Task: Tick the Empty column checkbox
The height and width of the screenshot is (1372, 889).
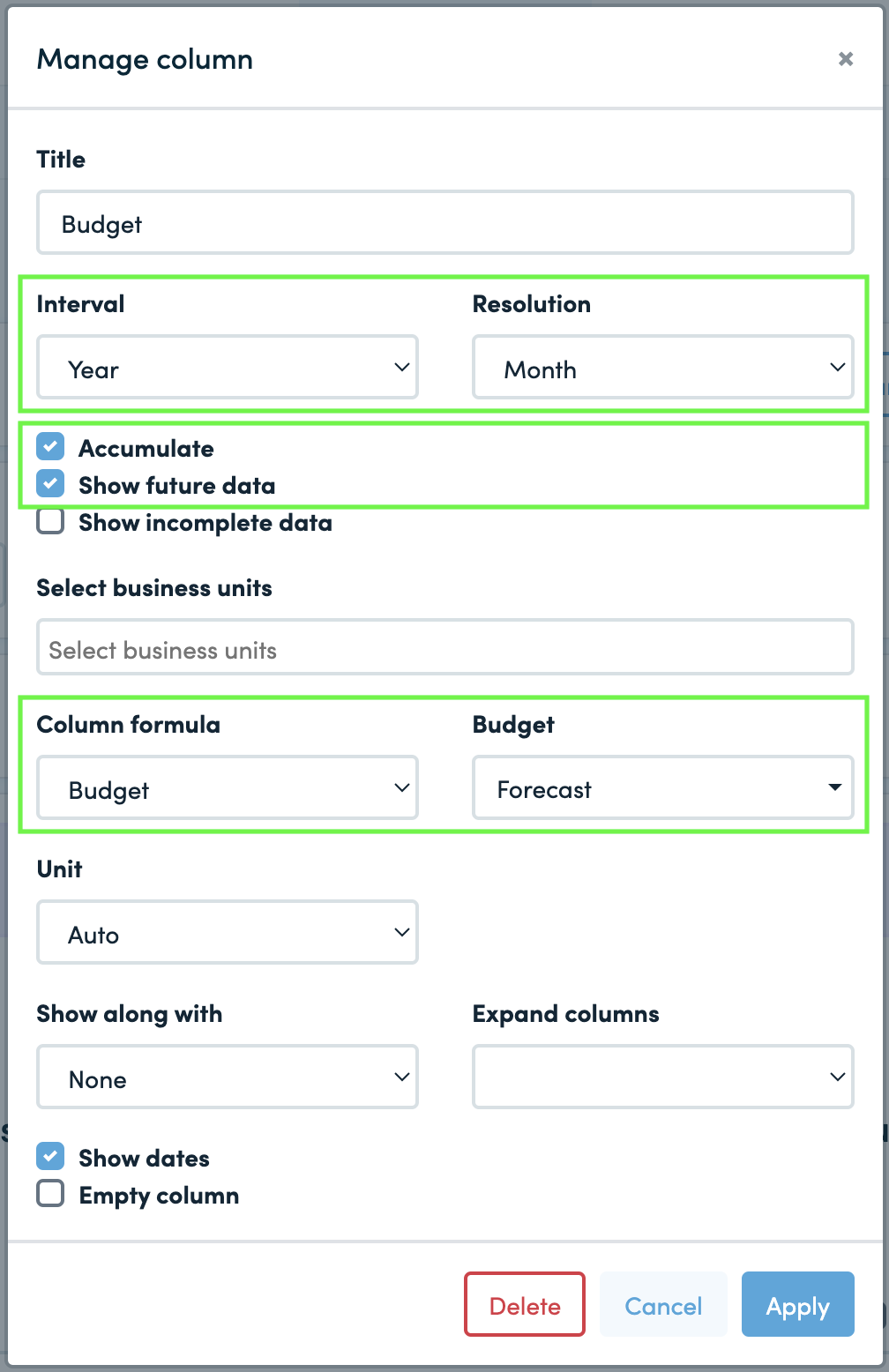Action: tap(50, 1194)
